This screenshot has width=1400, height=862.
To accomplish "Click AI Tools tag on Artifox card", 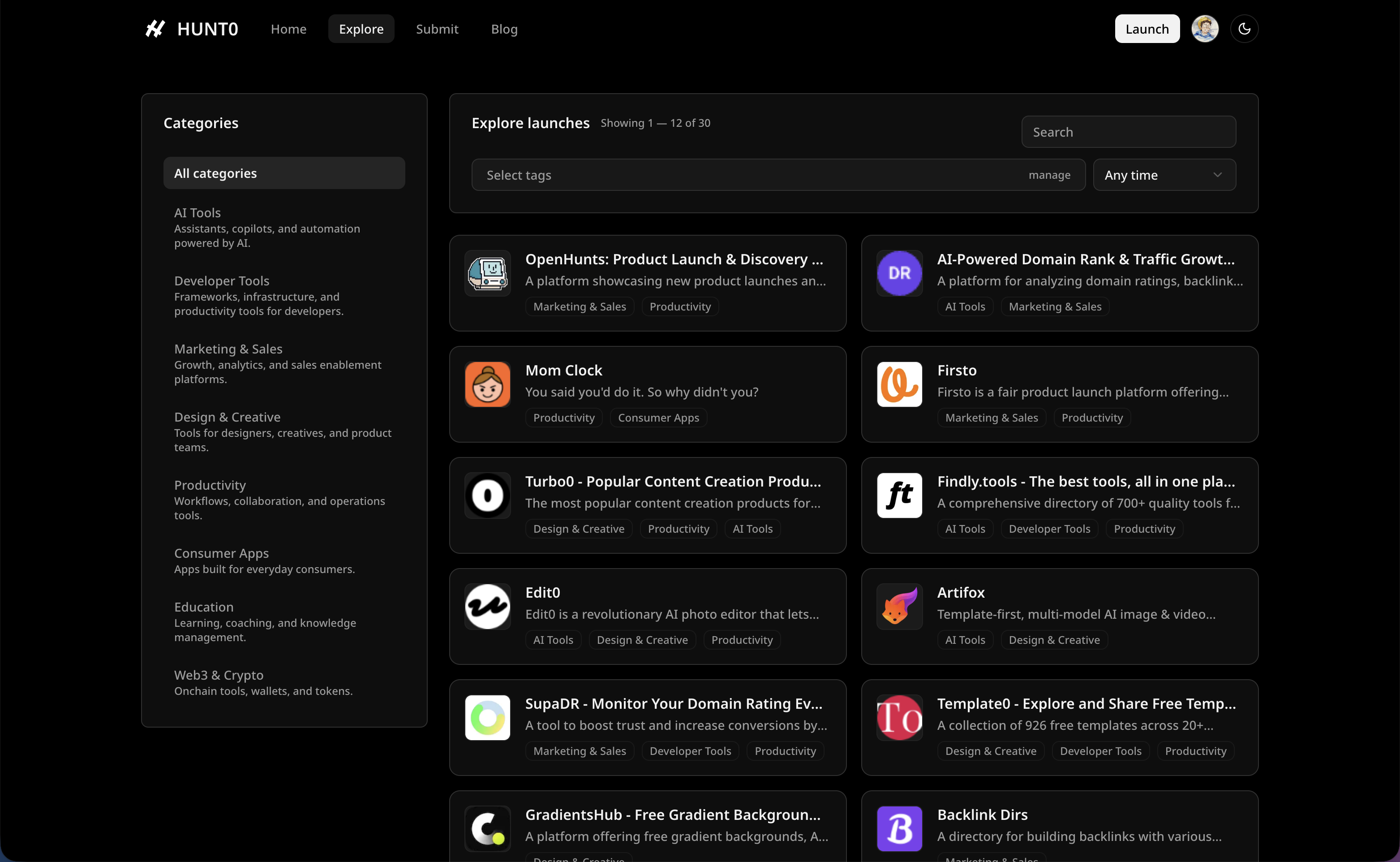I will (965, 640).
